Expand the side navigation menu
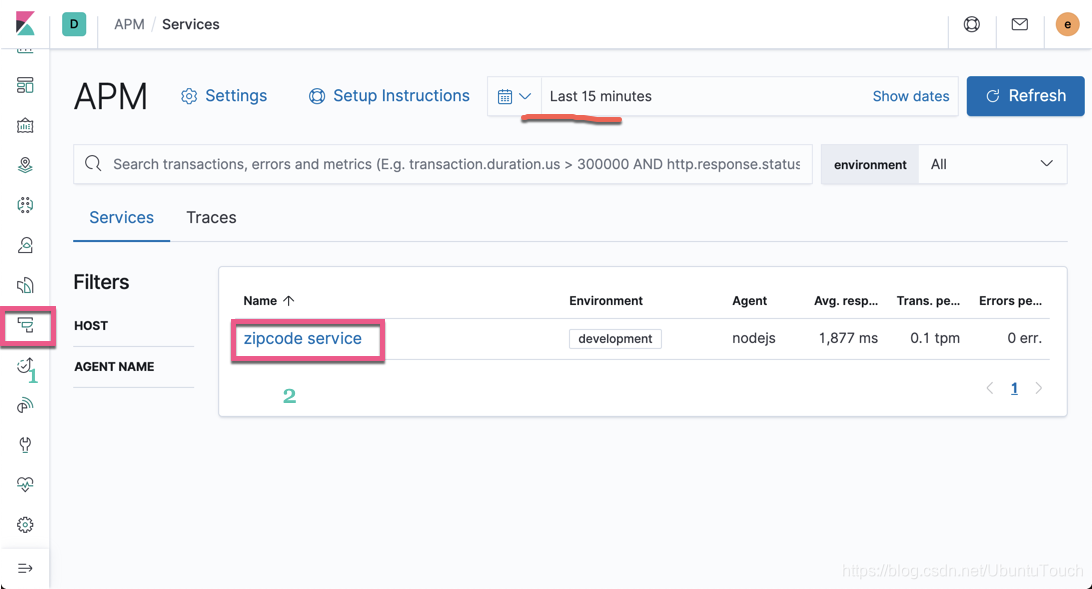The height and width of the screenshot is (589, 1092). [x=25, y=569]
